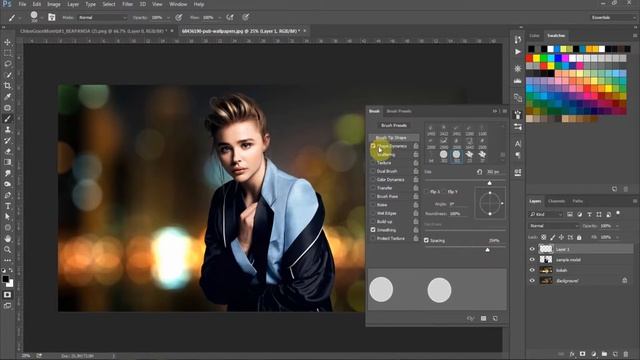Open the Character panel icon
The height and width of the screenshot is (360, 640).
tap(518, 144)
